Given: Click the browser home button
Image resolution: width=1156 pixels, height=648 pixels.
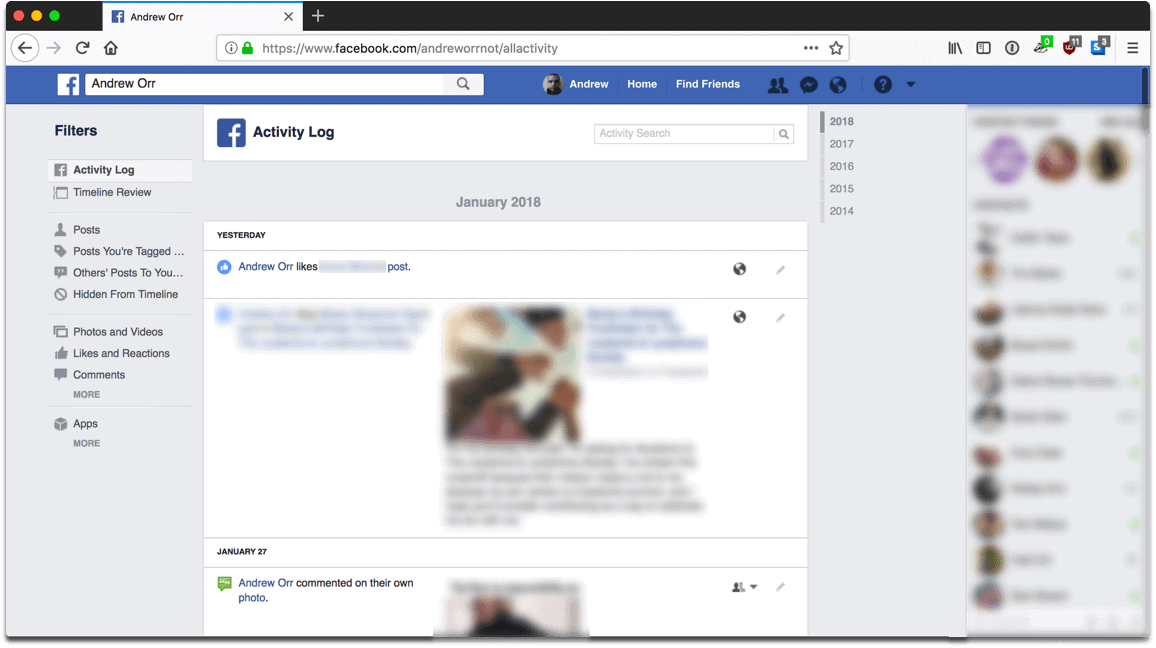Looking at the screenshot, I should pyautogui.click(x=111, y=48).
